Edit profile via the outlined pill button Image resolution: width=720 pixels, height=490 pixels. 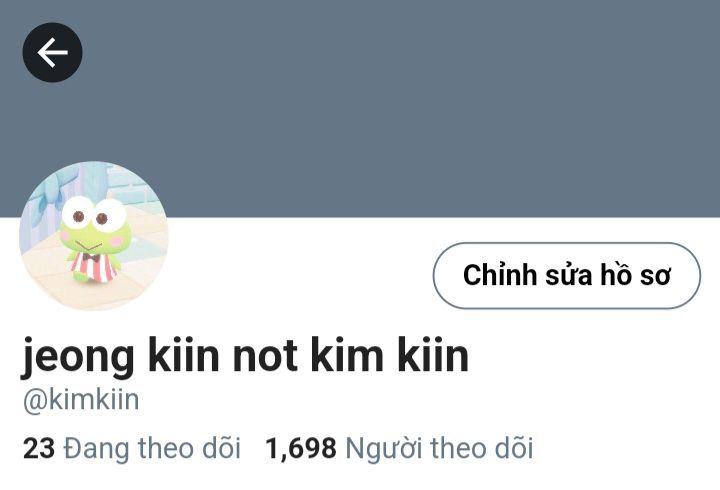pyautogui.click(x=567, y=276)
